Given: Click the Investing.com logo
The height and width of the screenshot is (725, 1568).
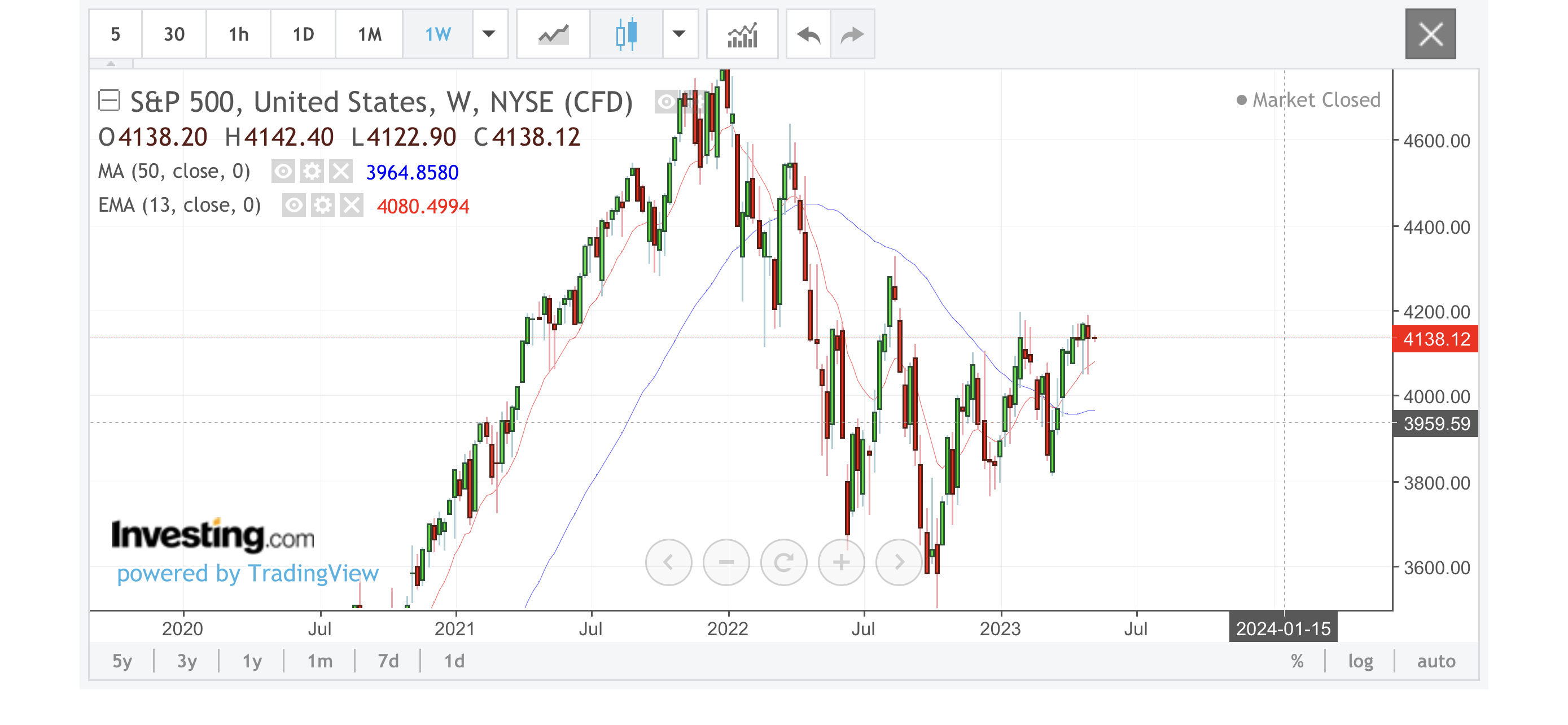Looking at the screenshot, I should coord(212,535).
